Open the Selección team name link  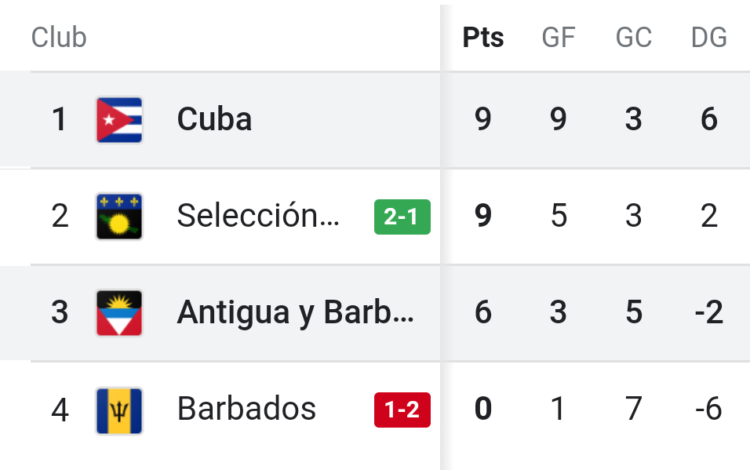tap(259, 216)
